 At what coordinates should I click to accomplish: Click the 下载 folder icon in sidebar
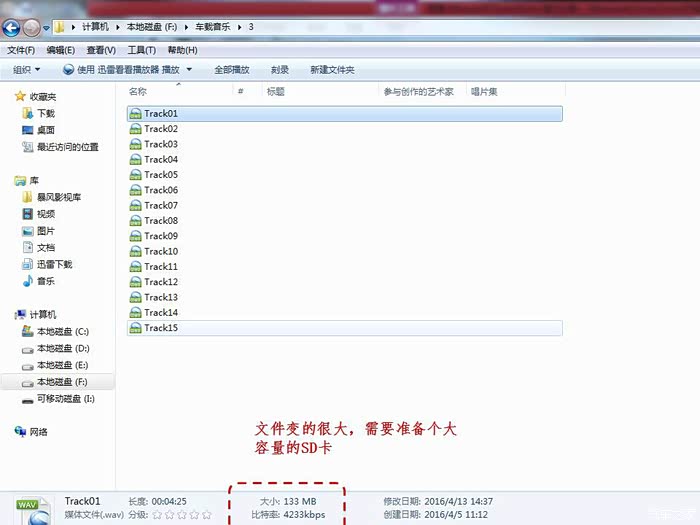(x=28, y=114)
